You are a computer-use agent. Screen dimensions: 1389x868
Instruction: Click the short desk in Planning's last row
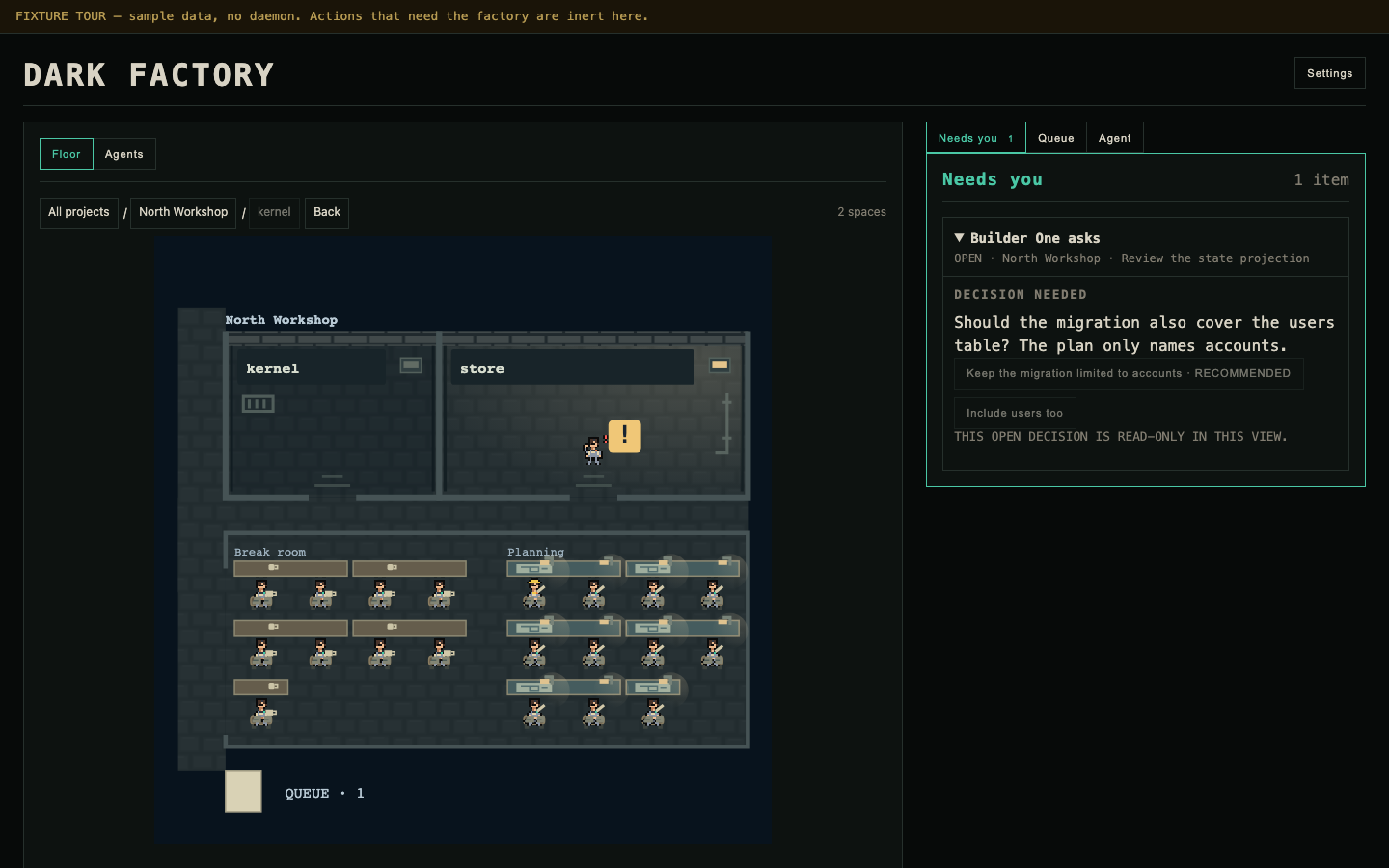click(x=653, y=687)
